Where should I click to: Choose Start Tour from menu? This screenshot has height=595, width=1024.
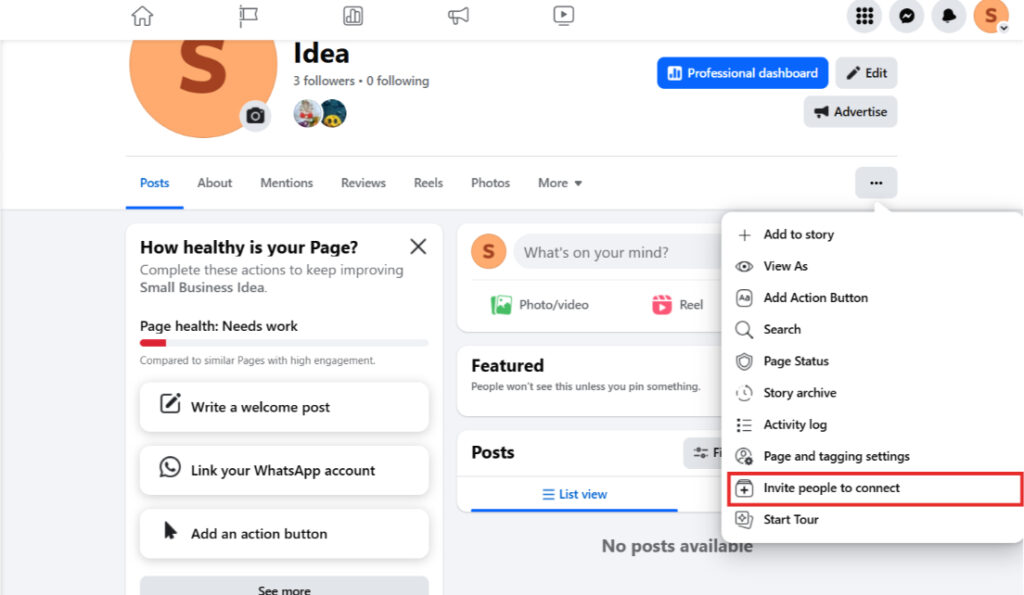[872, 519]
